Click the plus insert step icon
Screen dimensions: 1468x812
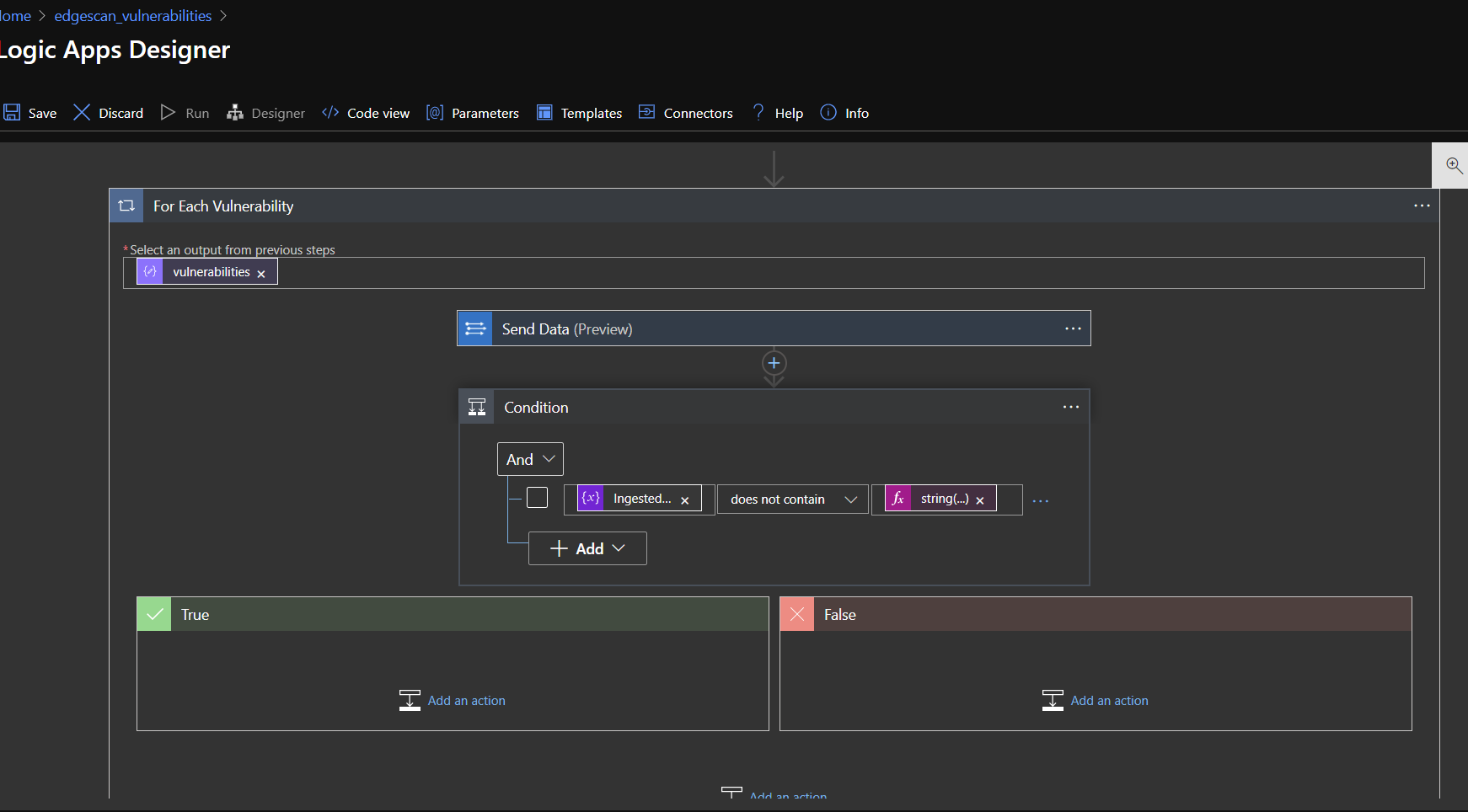click(774, 363)
